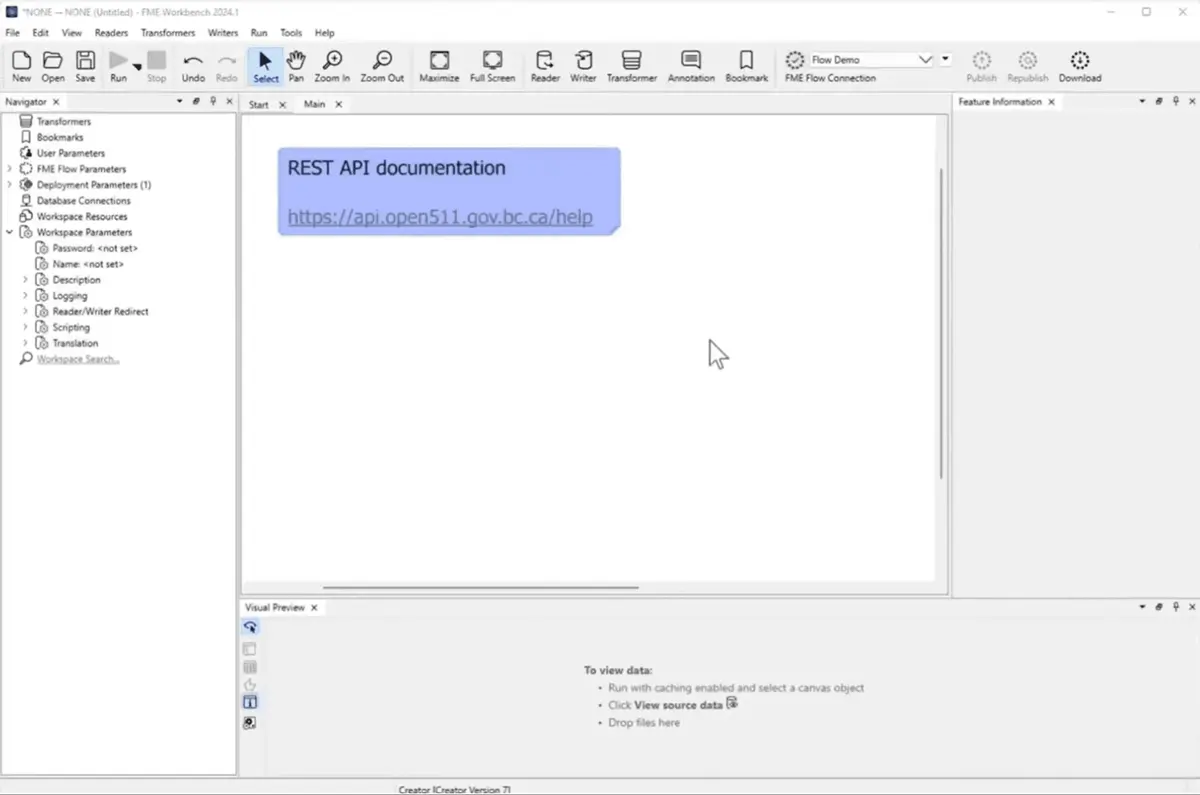The height and width of the screenshot is (795, 1200).
Task: Enter Full Screen mode
Action: click(x=492, y=66)
